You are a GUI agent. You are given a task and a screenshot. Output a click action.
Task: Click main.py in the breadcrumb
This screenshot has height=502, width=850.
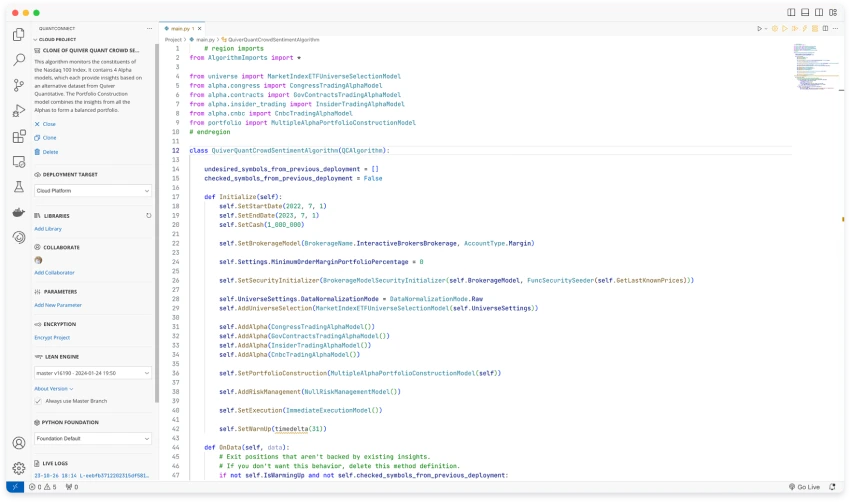tap(205, 40)
